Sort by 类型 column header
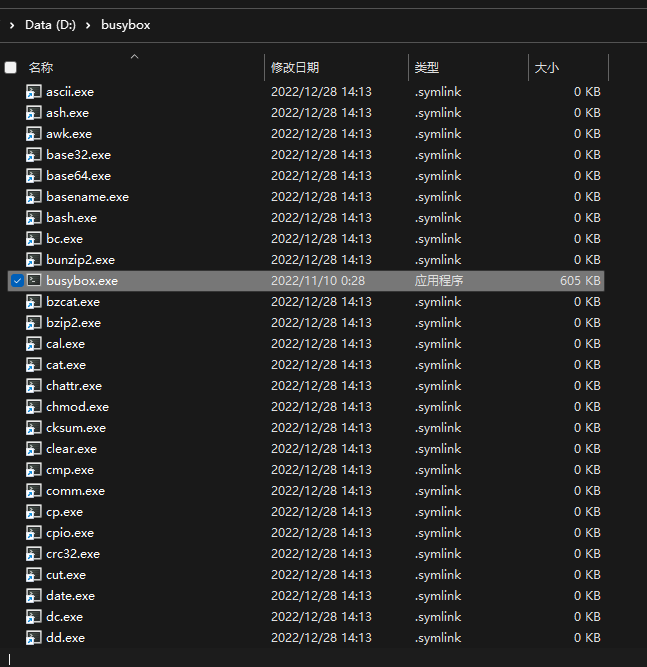 pos(427,68)
